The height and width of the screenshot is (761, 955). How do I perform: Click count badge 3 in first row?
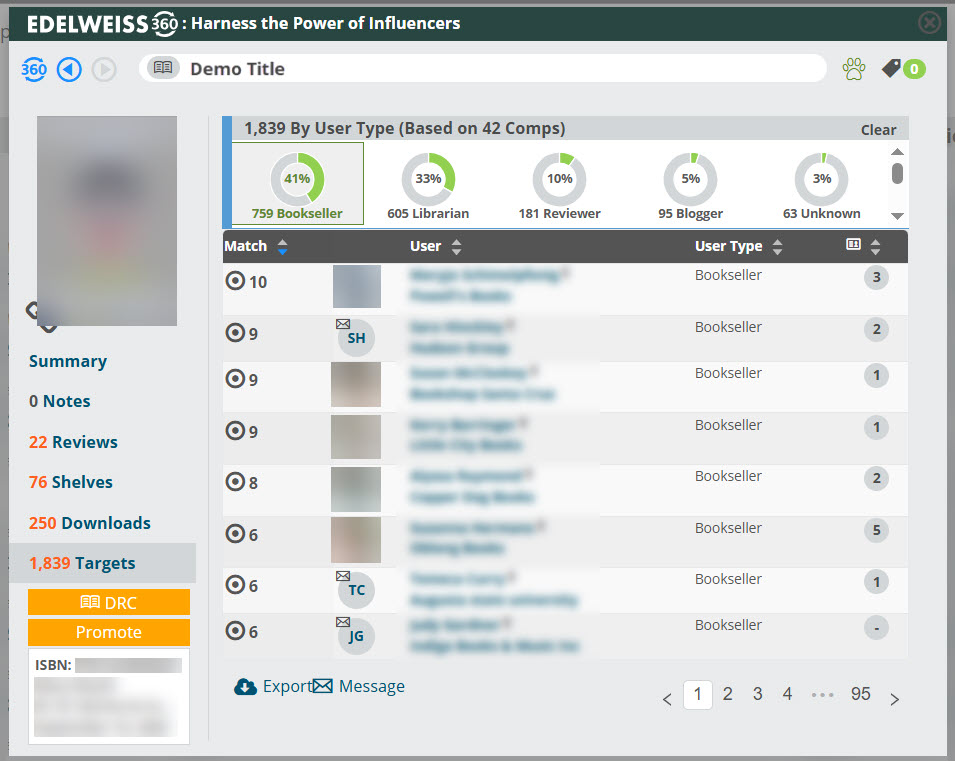click(876, 277)
